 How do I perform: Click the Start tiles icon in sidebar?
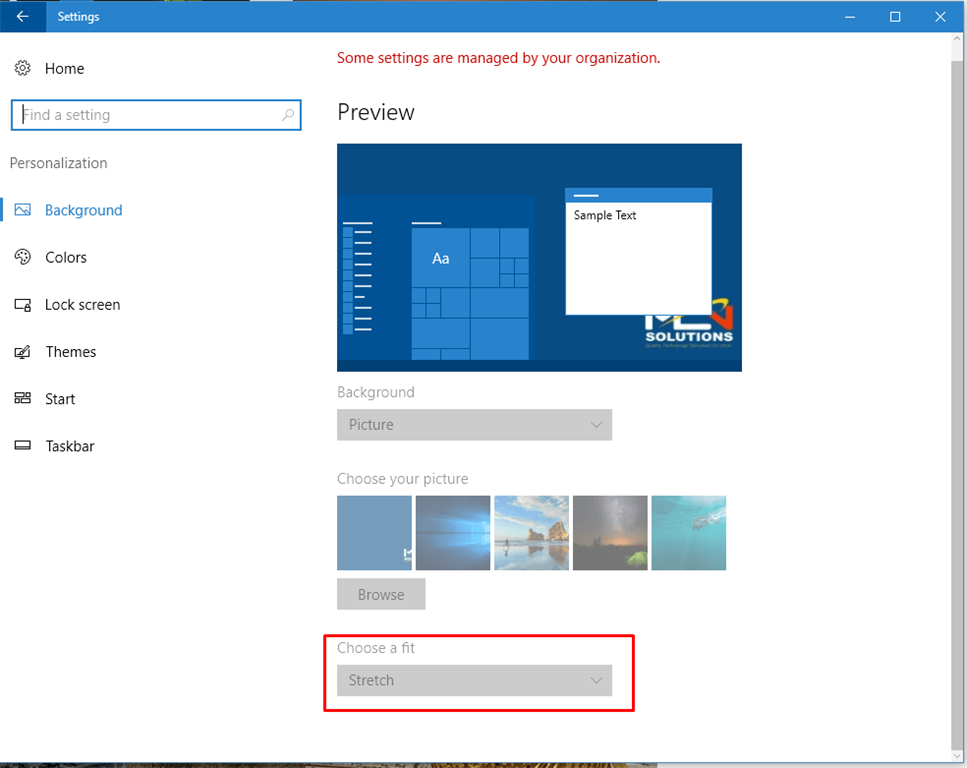pos(23,398)
